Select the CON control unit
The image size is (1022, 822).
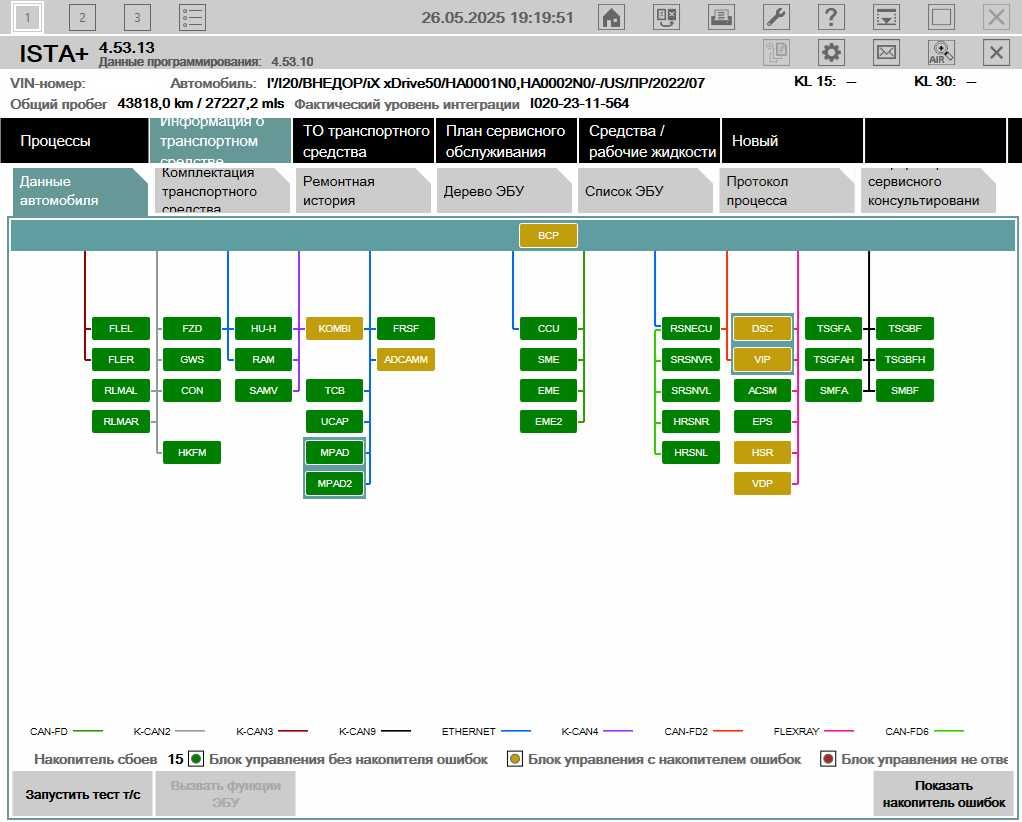(192, 390)
